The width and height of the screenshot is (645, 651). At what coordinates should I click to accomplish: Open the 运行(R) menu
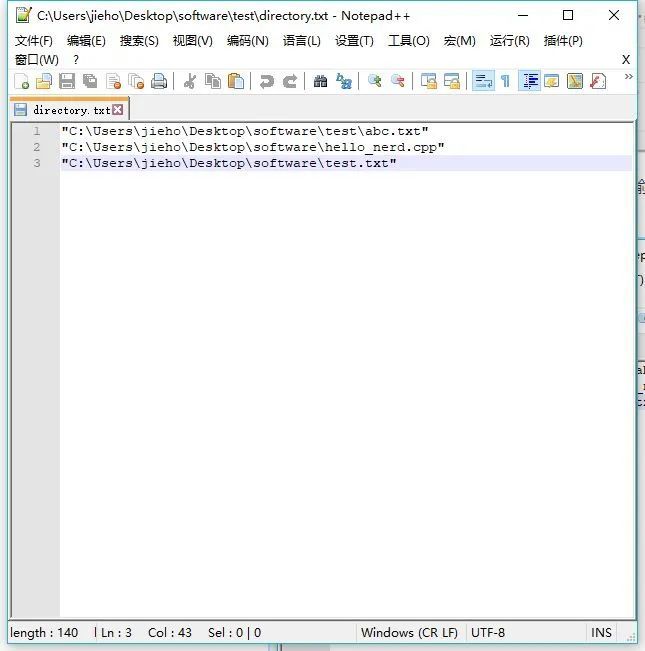click(510, 41)
